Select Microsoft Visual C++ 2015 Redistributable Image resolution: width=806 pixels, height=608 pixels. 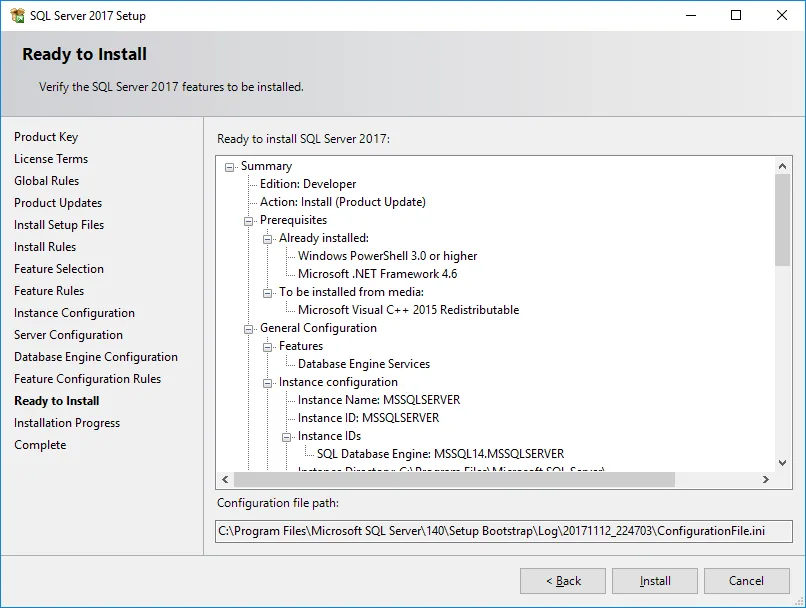click(409, 310)
